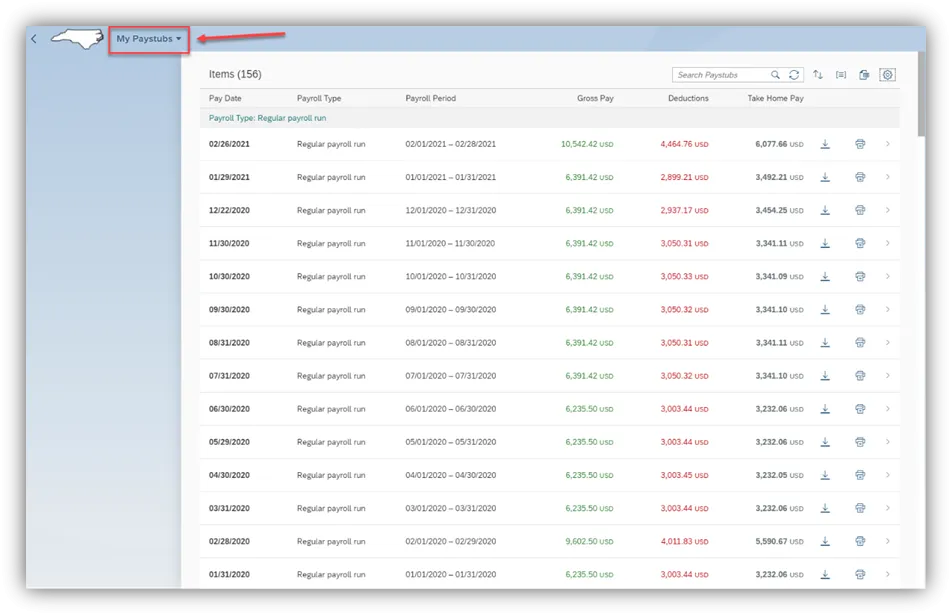Open the My Paystubs dropdown menu

149,39
